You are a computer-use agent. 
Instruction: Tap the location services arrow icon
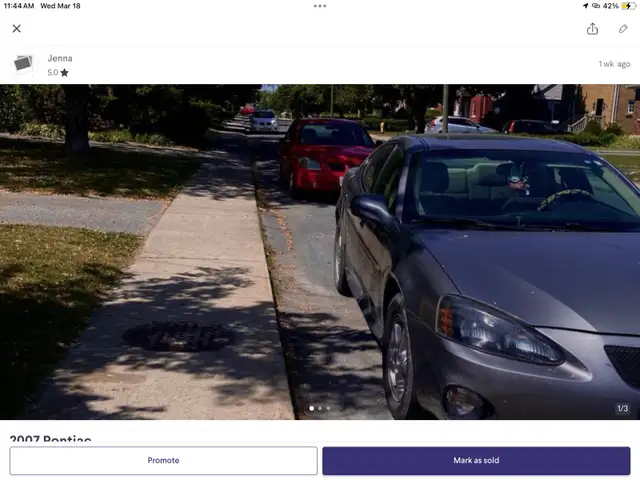coord(585,5)
